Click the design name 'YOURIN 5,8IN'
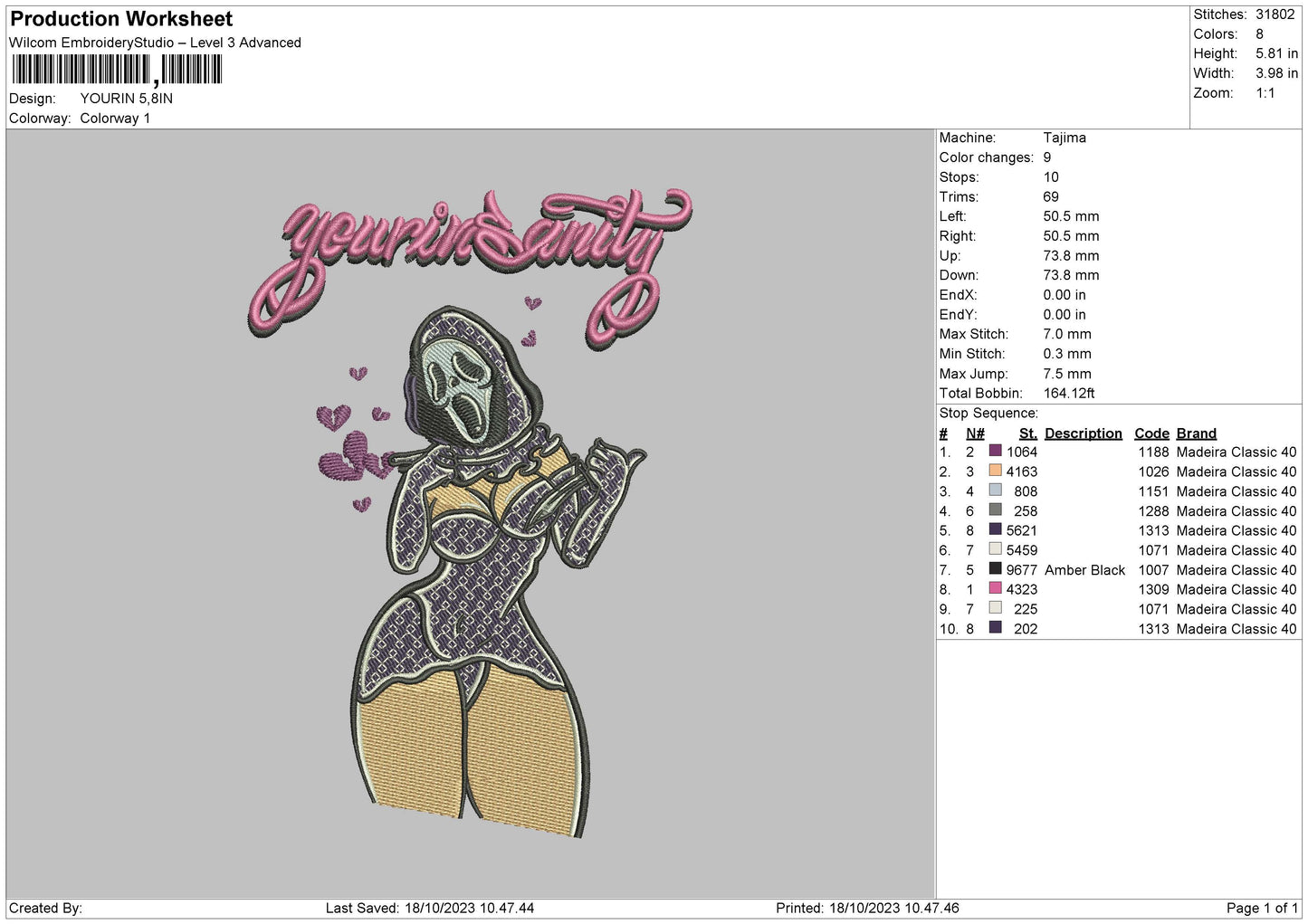1308x924 pixels. [x=126, y=99]
